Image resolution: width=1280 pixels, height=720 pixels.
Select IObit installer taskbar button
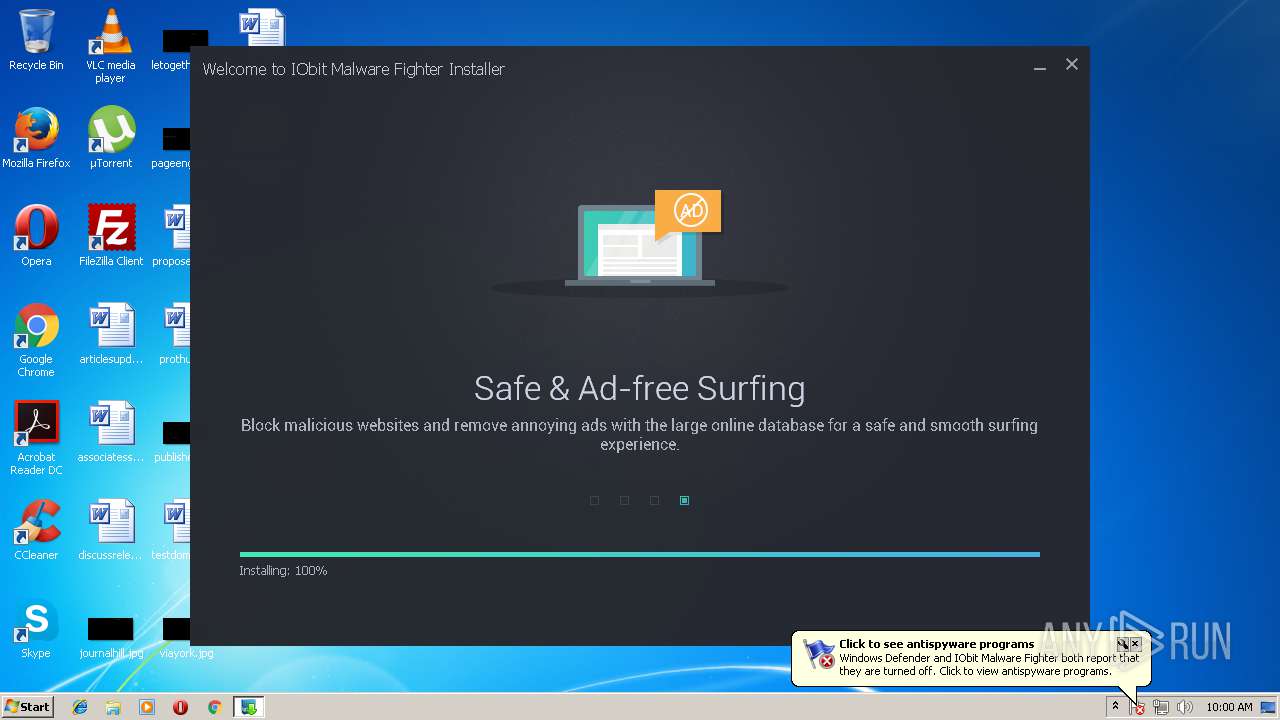(x=248, y=707)
